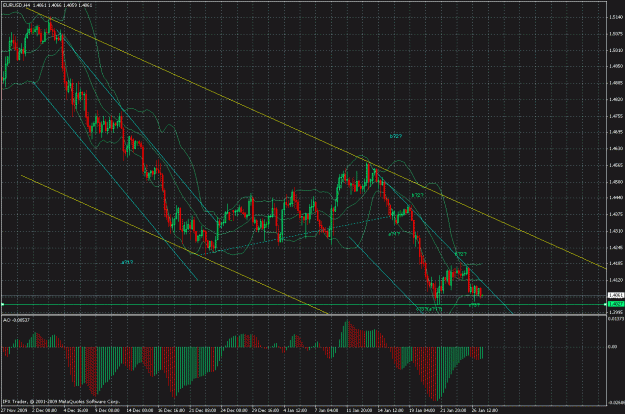Select the 1.4310 price axis label

point(616,231)
